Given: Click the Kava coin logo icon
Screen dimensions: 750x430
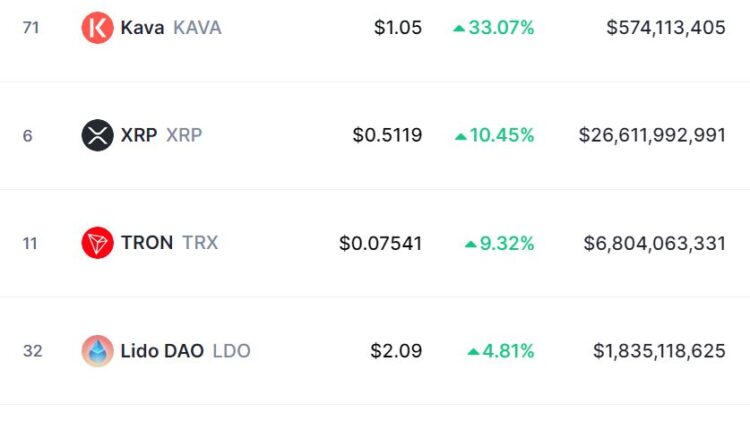Looking at the screenshot, I should pos(97,28).
